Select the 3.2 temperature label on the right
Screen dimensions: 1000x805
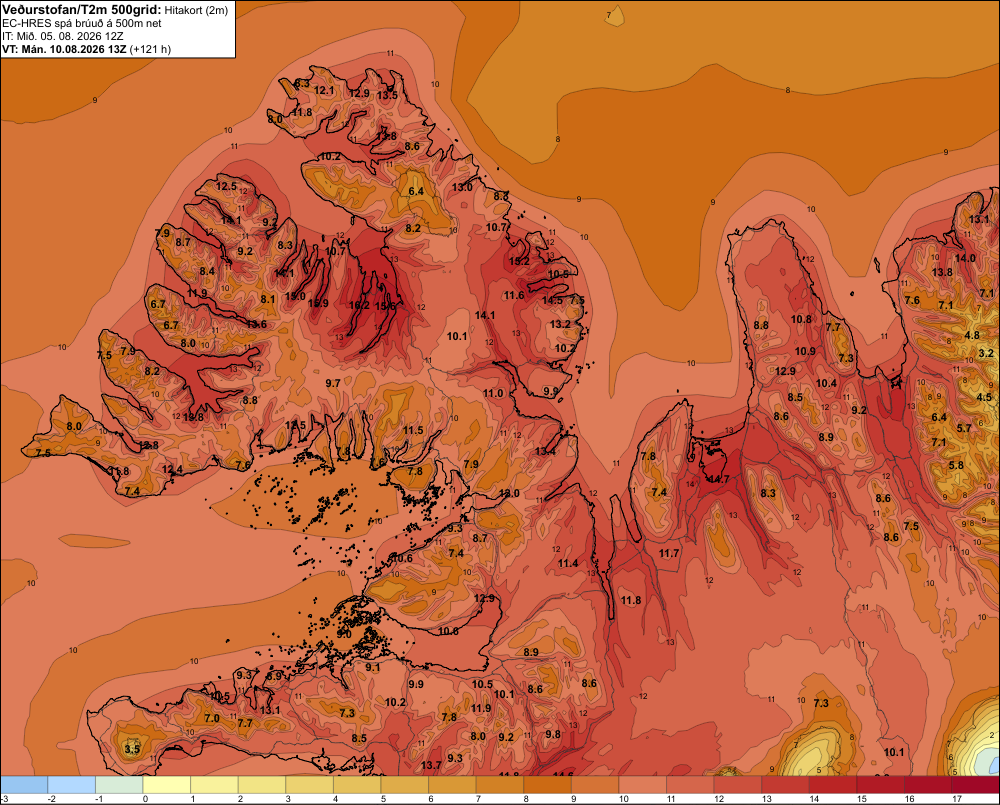pyautogui.click(x=986, y=353)
